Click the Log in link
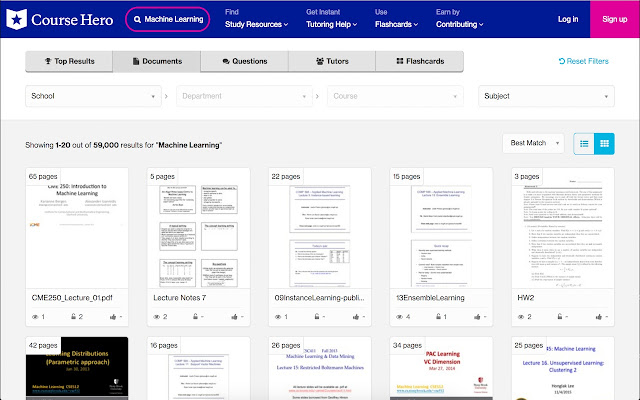Viewport: 640px width, 400px height. pyautogui.click(x=568, y=19)
